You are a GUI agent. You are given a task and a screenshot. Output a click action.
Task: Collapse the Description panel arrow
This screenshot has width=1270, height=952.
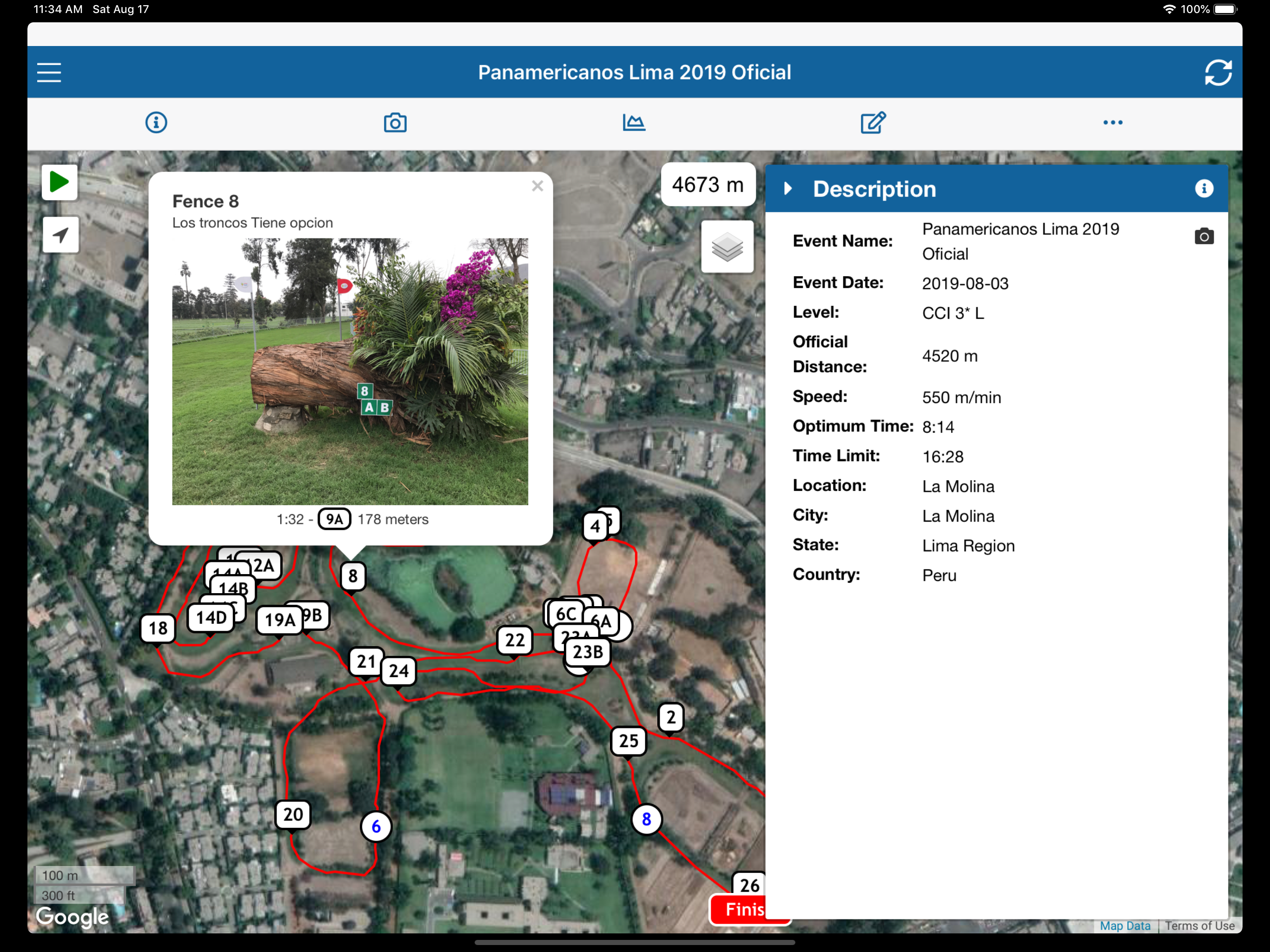788,189
